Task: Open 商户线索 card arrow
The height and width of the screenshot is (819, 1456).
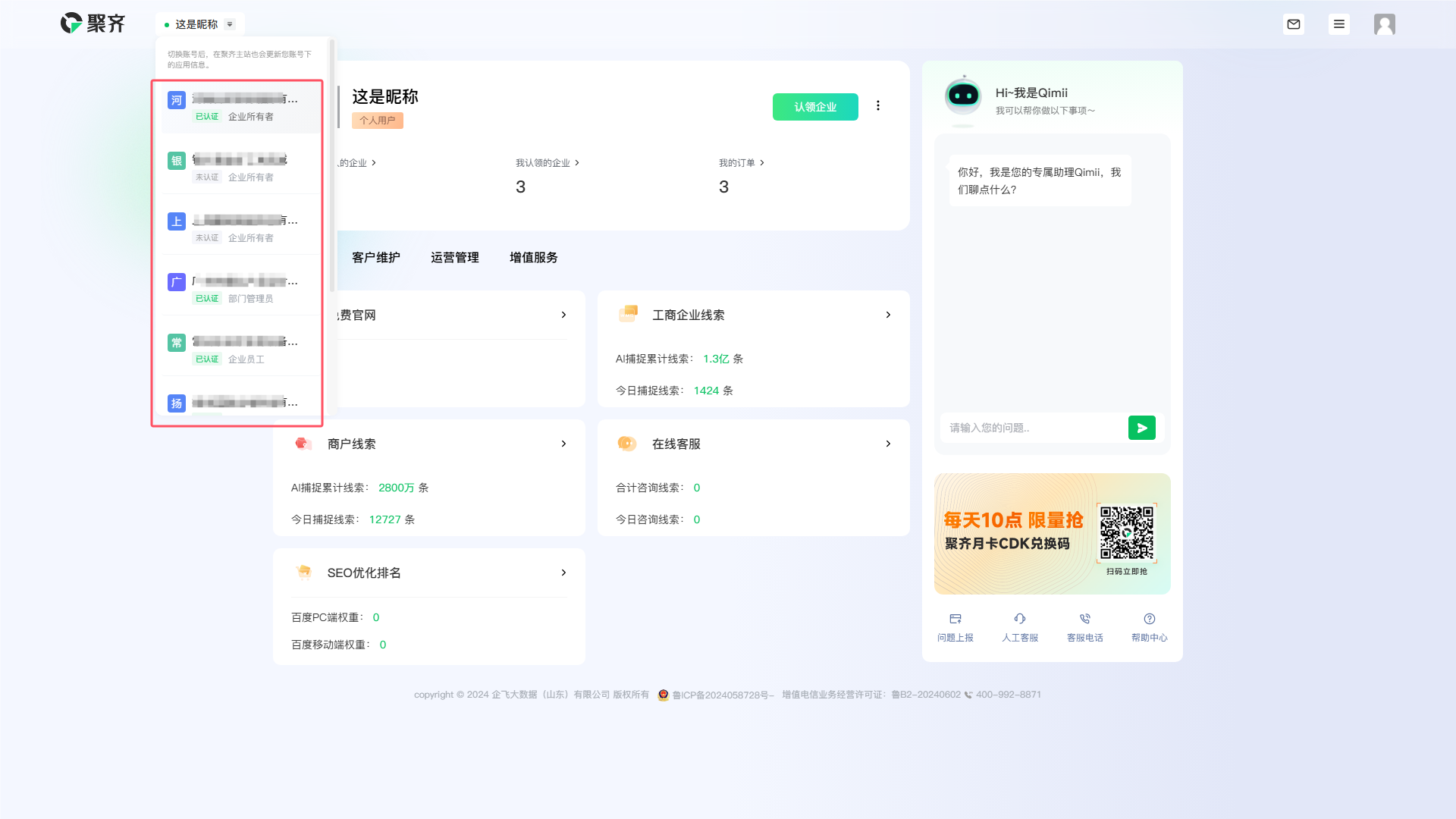Action: 563,444
